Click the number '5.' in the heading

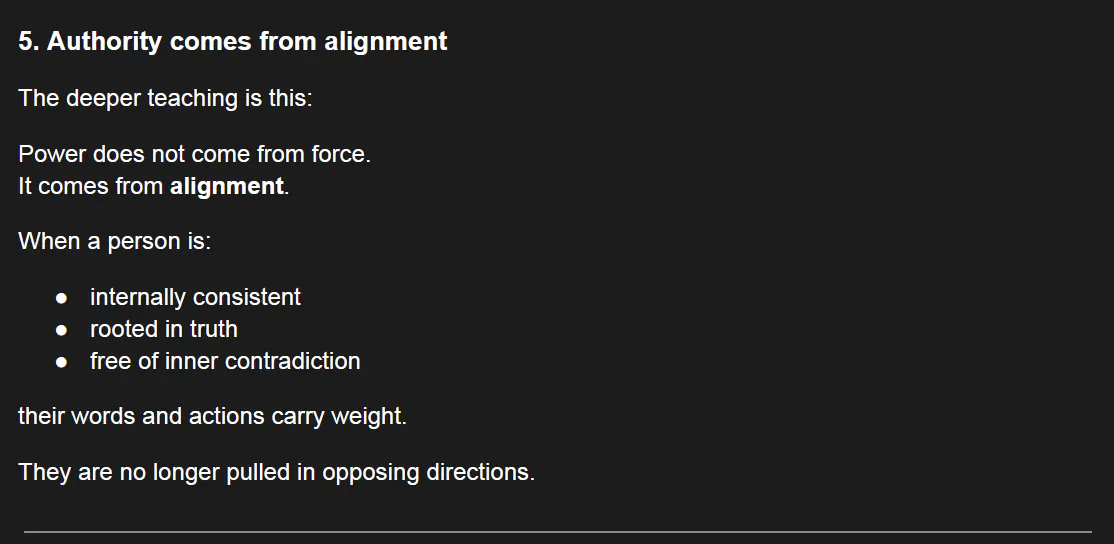click(x=29, y=42)
